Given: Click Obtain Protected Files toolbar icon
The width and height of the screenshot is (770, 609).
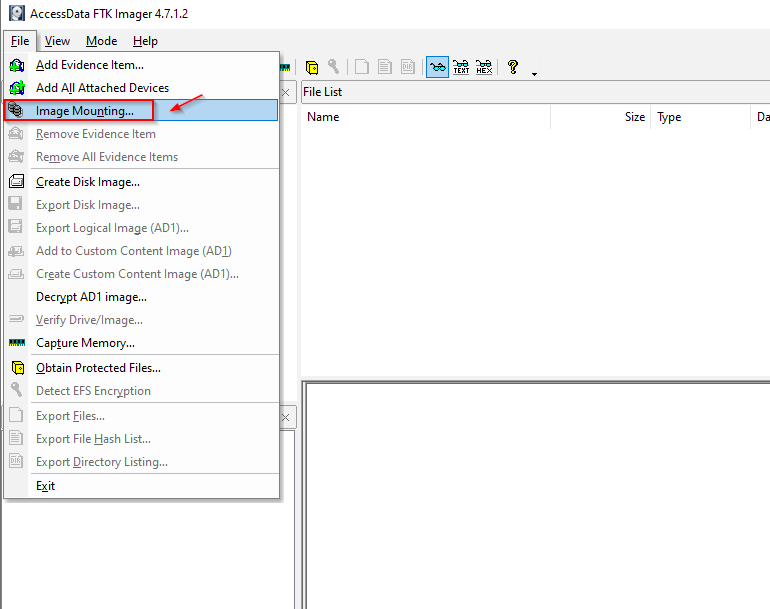Looking at the screenshot, I should [x=312, y=67].
